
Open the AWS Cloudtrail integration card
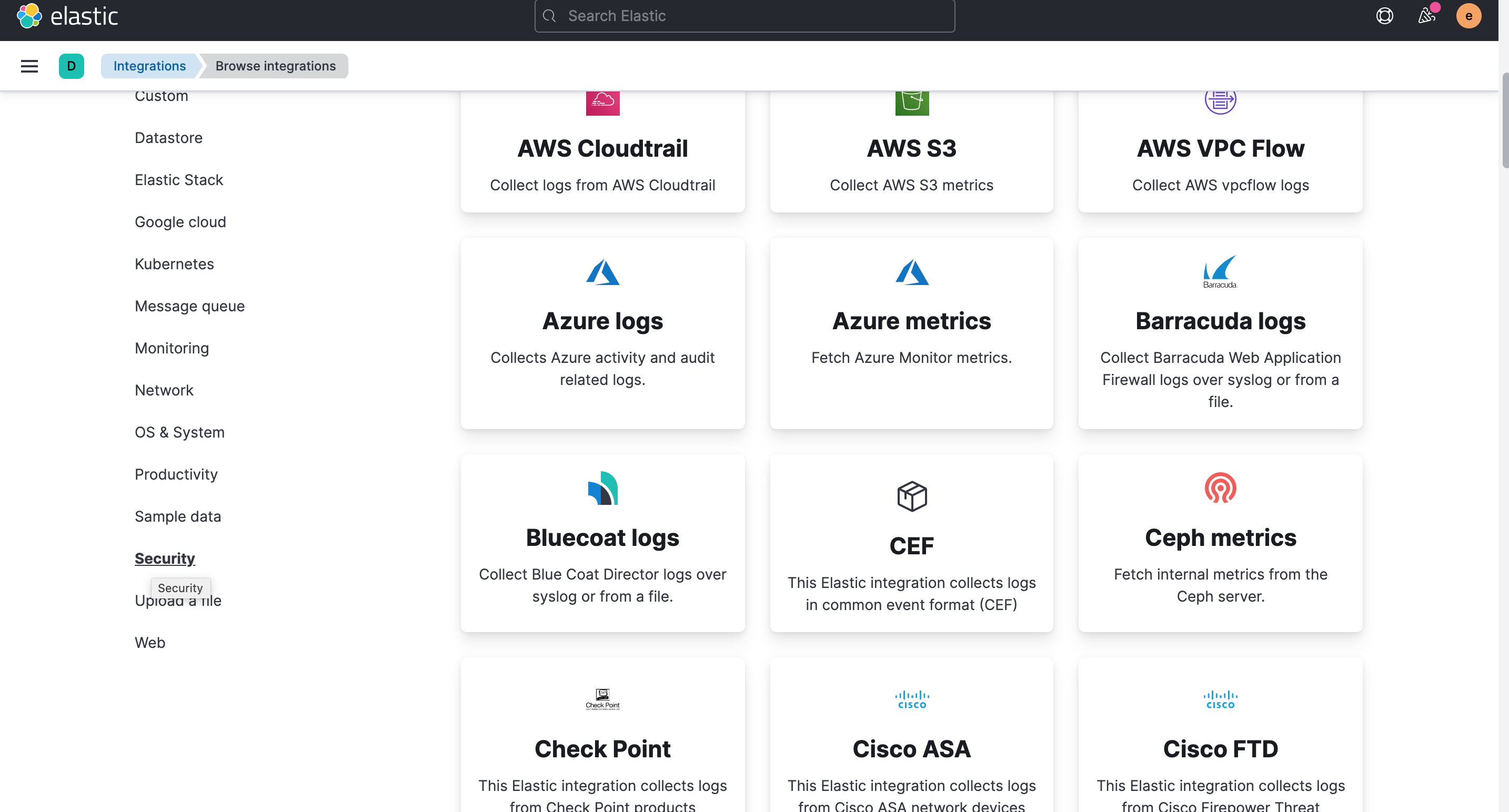pyautogui.click(x=602, y=149)
